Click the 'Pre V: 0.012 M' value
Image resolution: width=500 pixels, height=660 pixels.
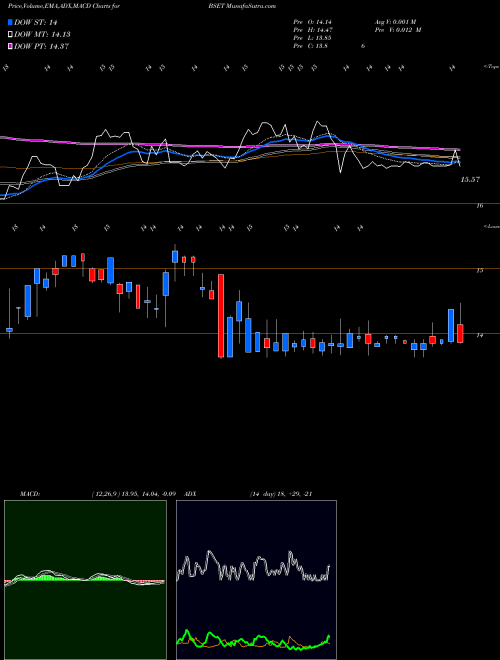pos(397,30)
